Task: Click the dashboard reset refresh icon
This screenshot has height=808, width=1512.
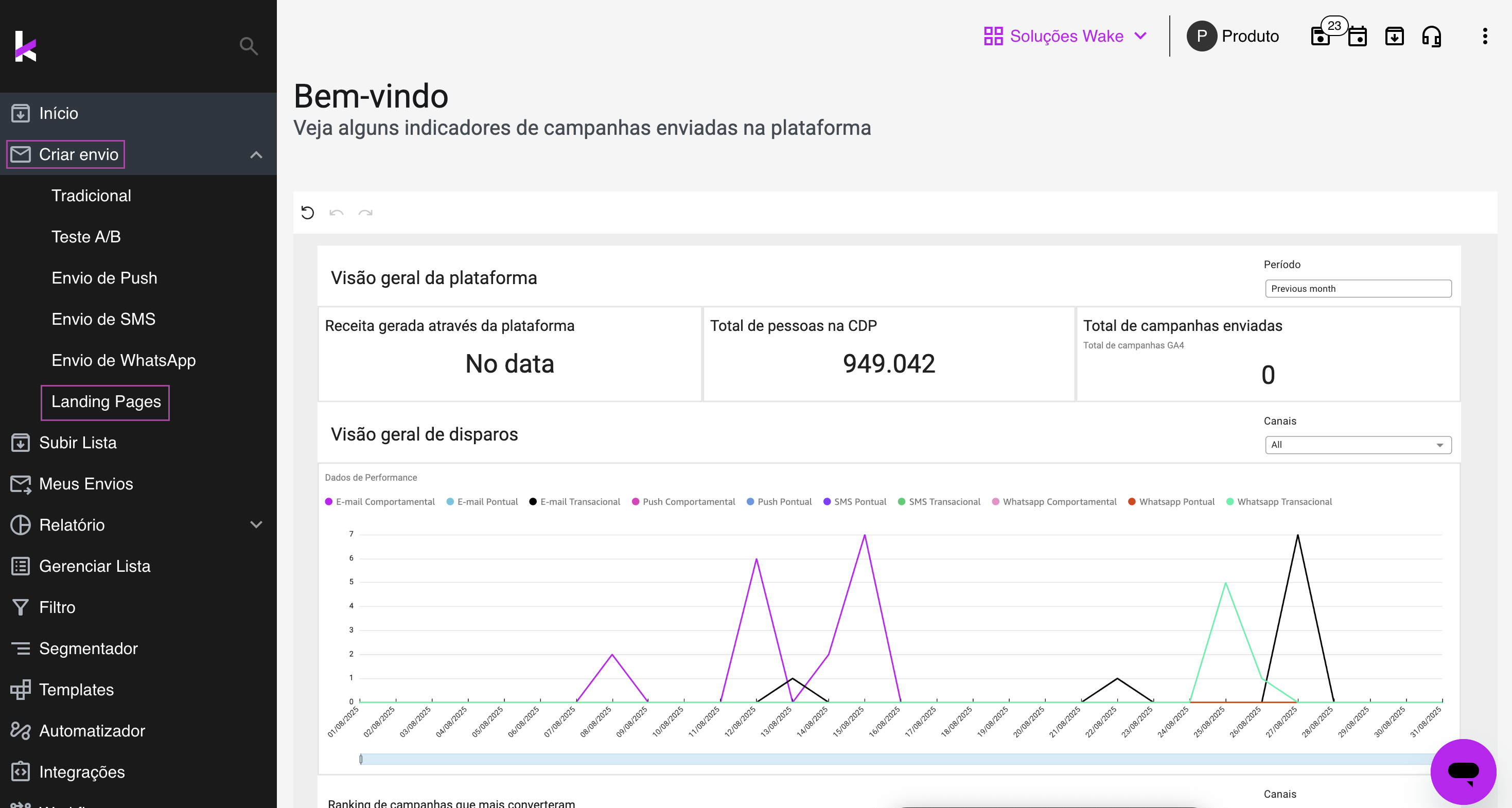Action: pyautogui.click(x=308, y=213)
